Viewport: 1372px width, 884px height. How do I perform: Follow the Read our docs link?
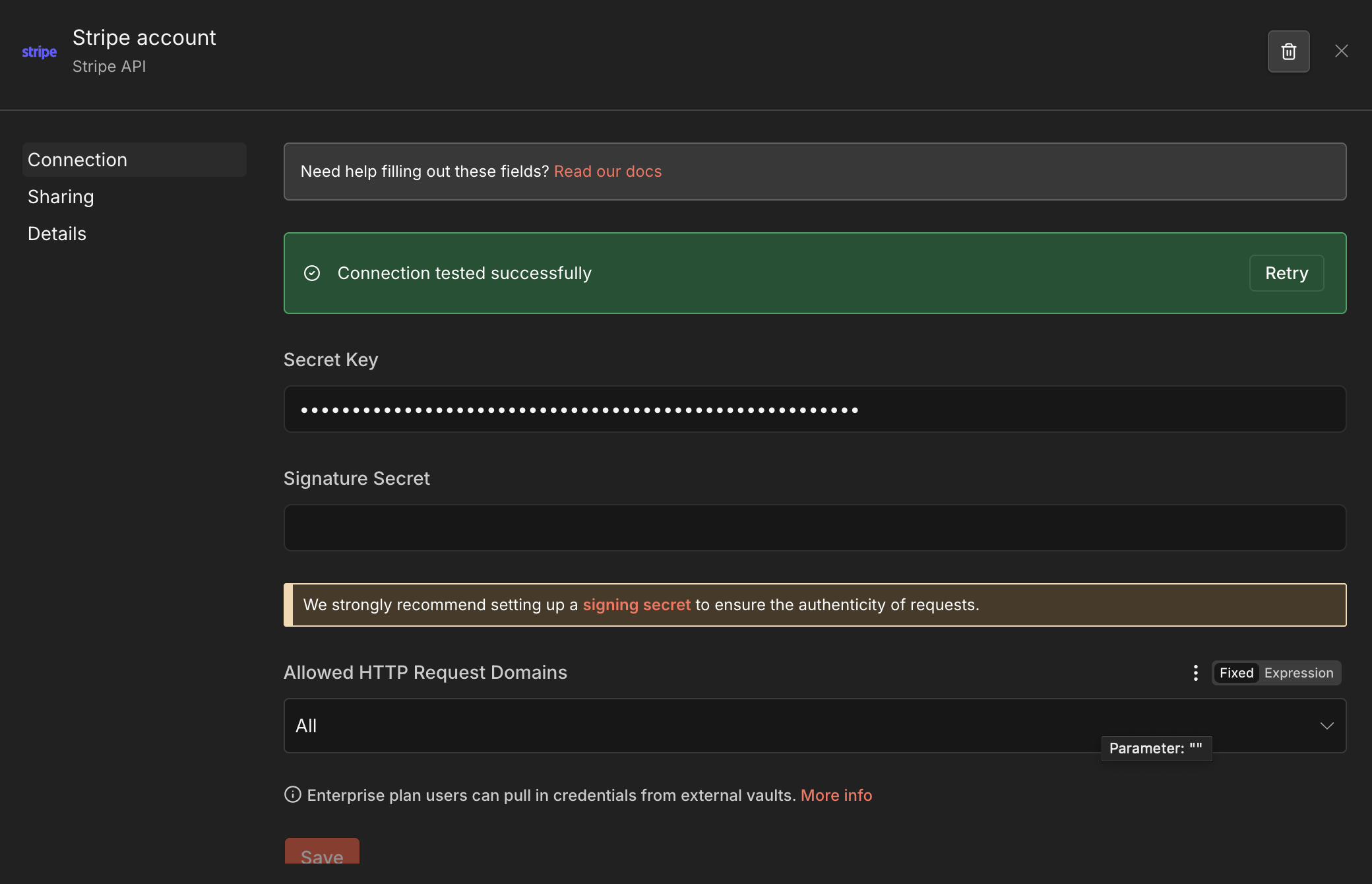[608, 172]
